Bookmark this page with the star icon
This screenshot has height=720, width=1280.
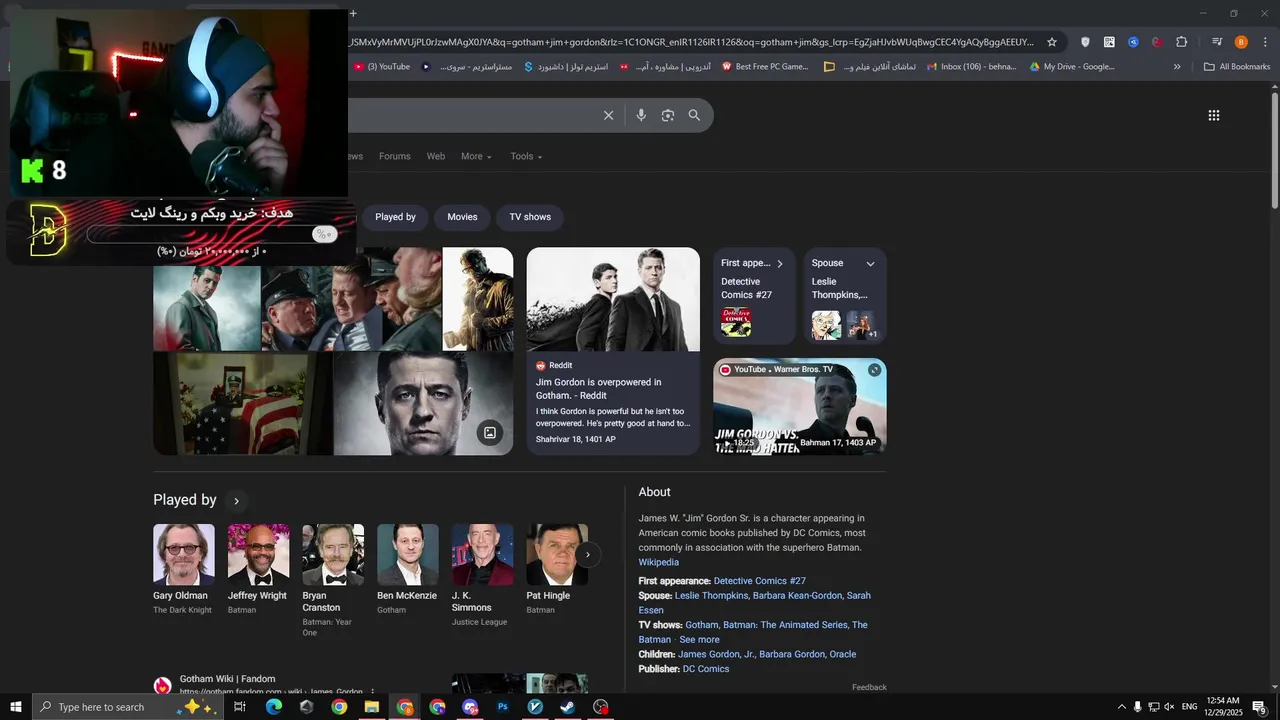[1052, 42]
